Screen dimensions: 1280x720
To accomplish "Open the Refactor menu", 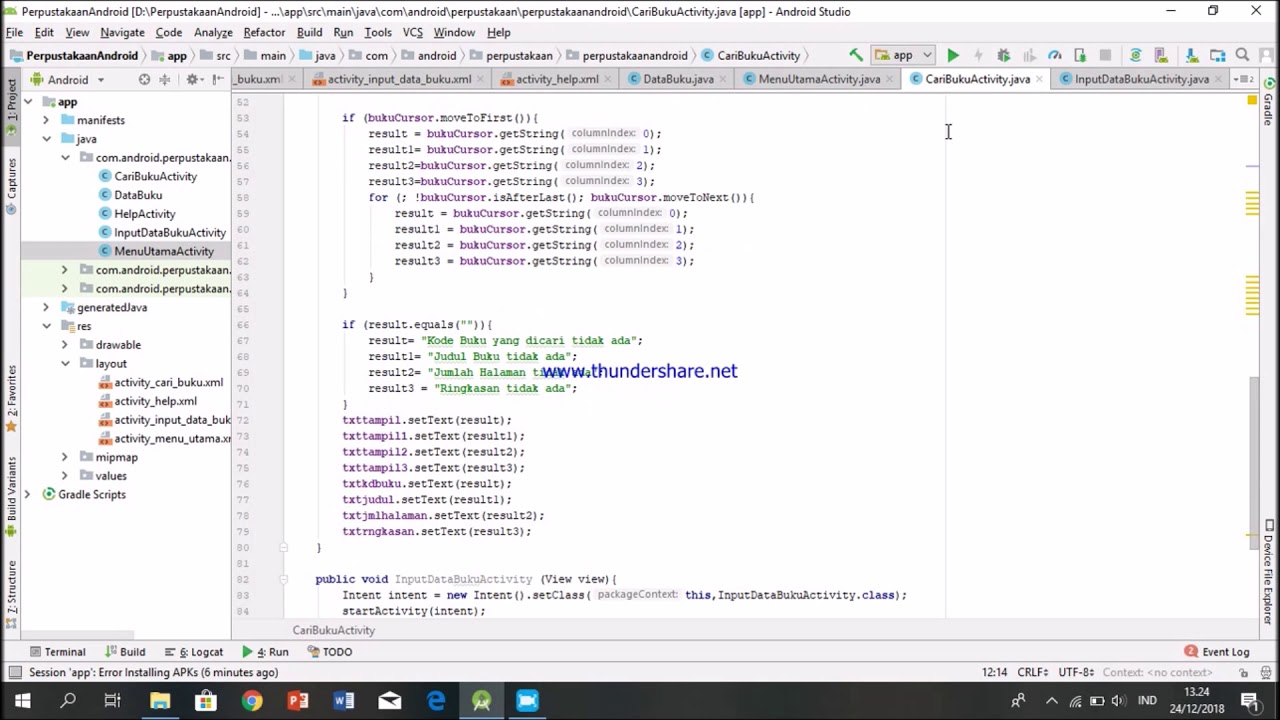I will click(264, 32).
